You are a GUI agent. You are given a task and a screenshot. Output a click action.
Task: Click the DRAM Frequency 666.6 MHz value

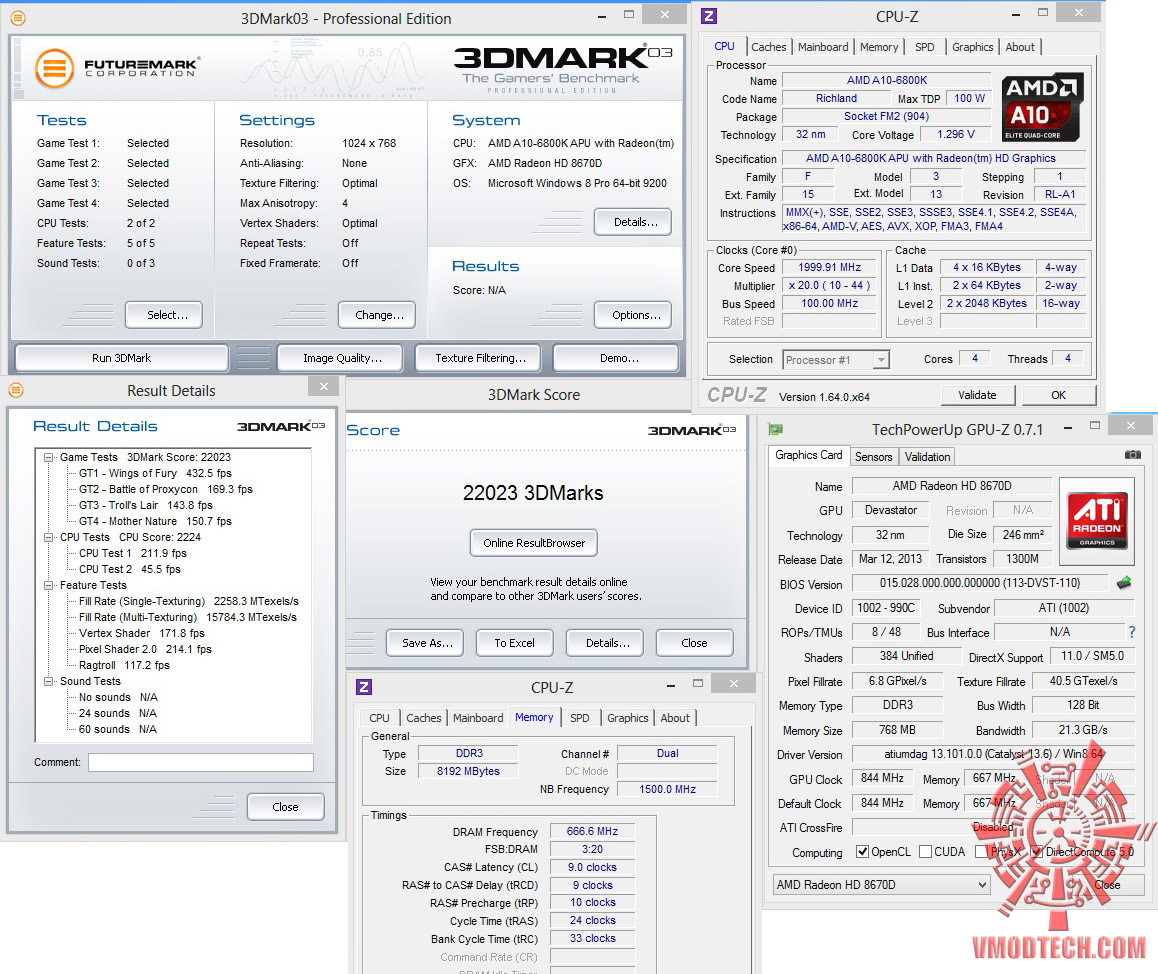tap(592, 831)
